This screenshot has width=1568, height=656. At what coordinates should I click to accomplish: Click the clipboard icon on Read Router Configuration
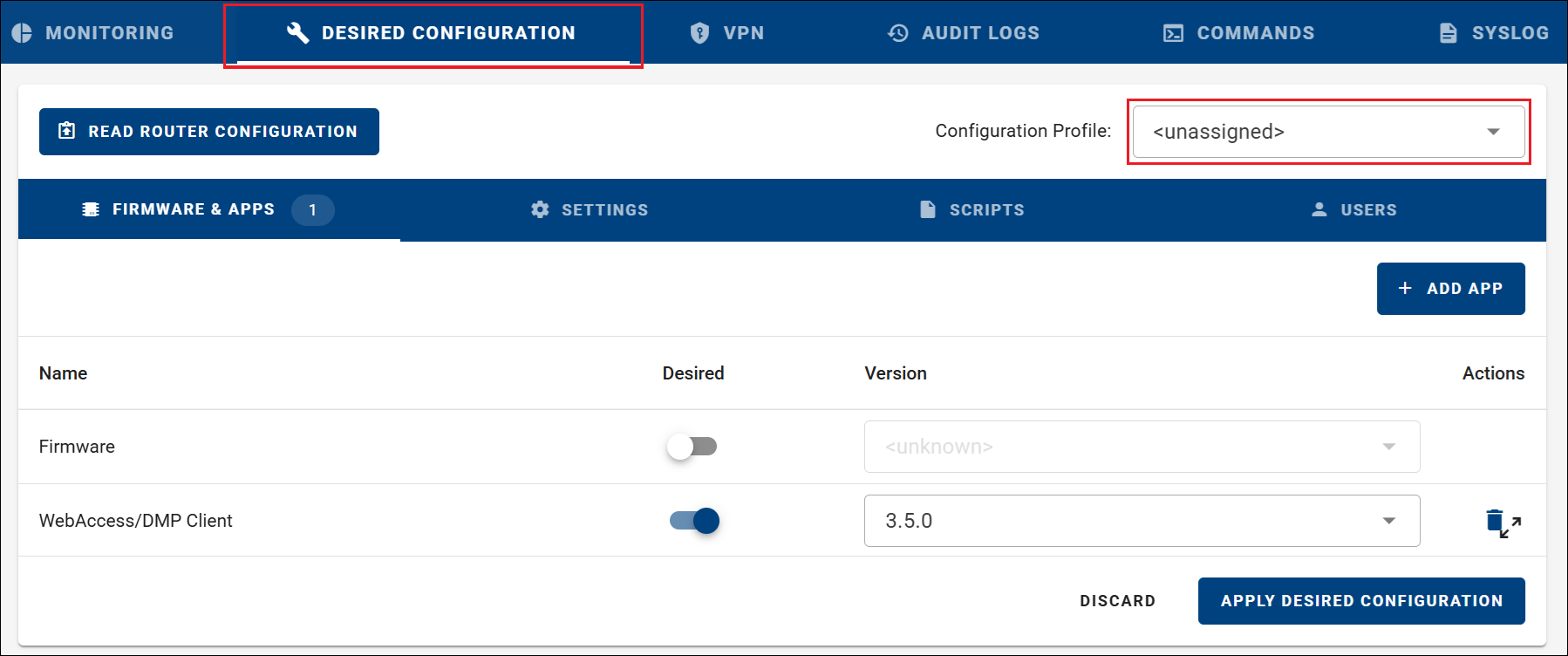tap(66, 131)
